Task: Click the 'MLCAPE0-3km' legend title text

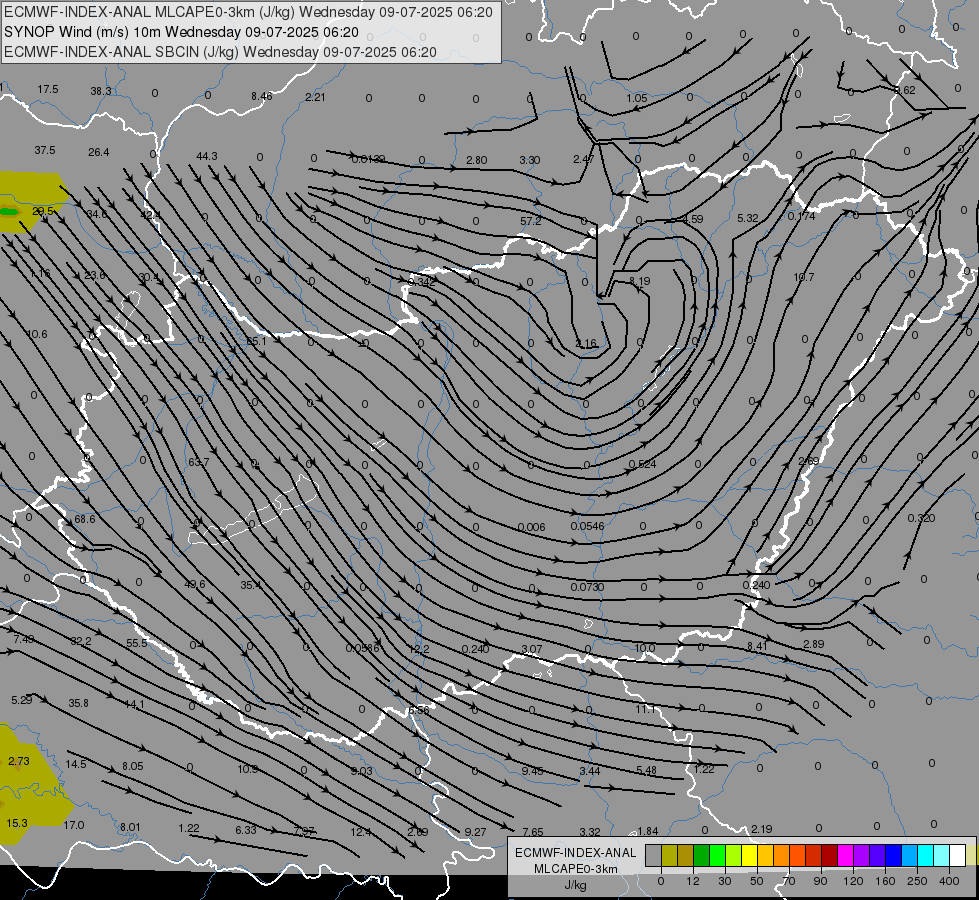Action: [576, 869]
